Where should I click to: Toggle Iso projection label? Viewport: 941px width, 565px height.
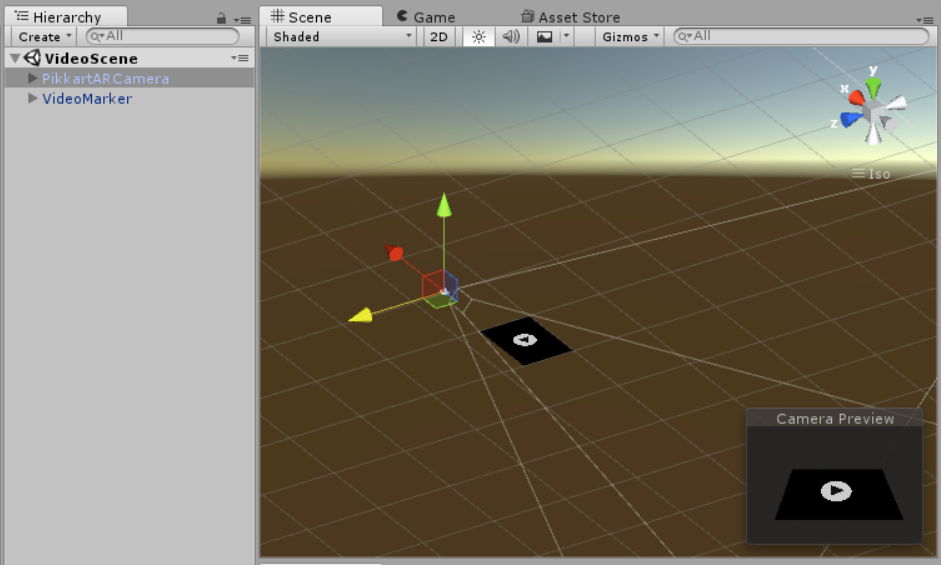click(871, 174)
